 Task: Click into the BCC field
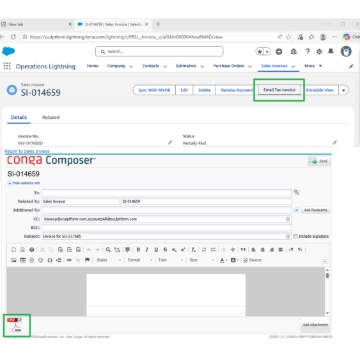(x=166, y=228)
